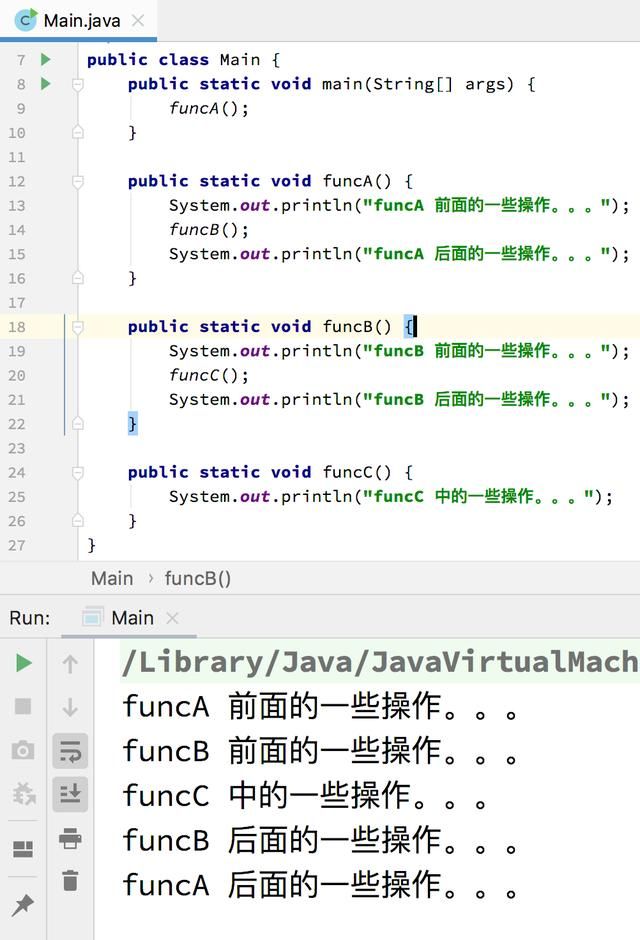The image size is (640, 940).
Task: Collapse the funcA method fold marker
Action: click(78, 181)
